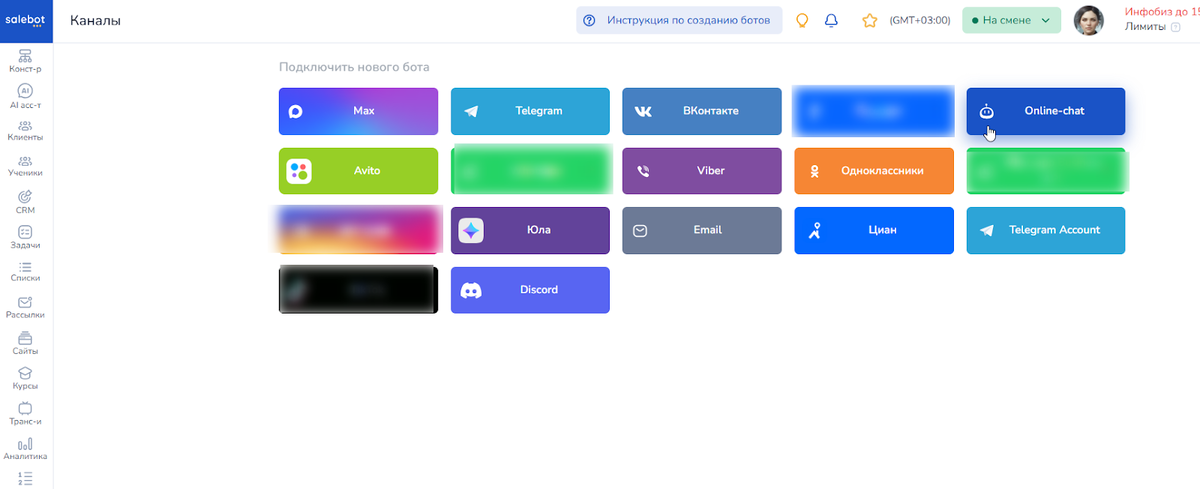Screen dimensions: 1200x489
Task: Open the Транс-и sidebar icon
Action: tap(26, 414)
